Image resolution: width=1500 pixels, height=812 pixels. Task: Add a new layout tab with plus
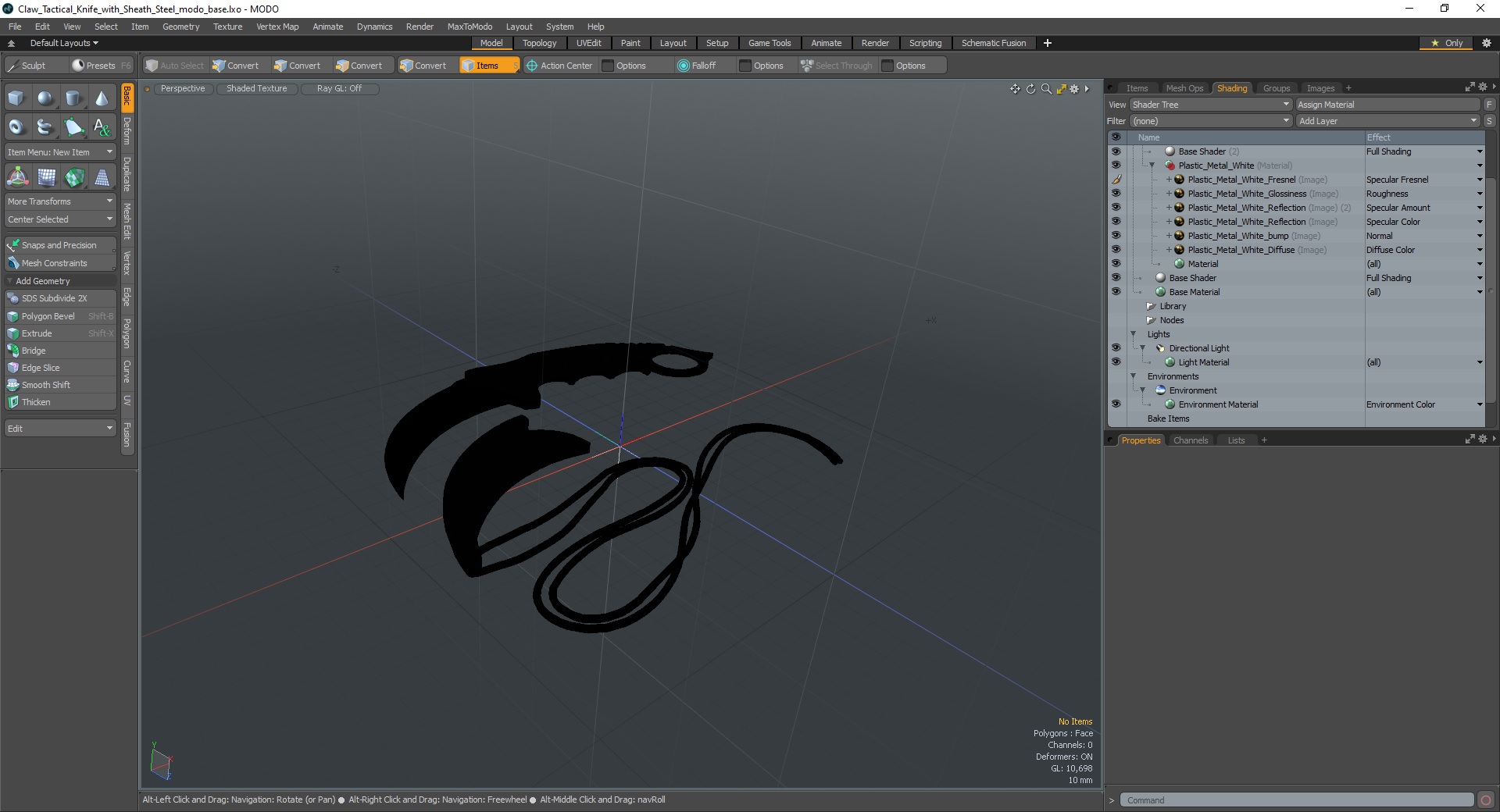1047,43
